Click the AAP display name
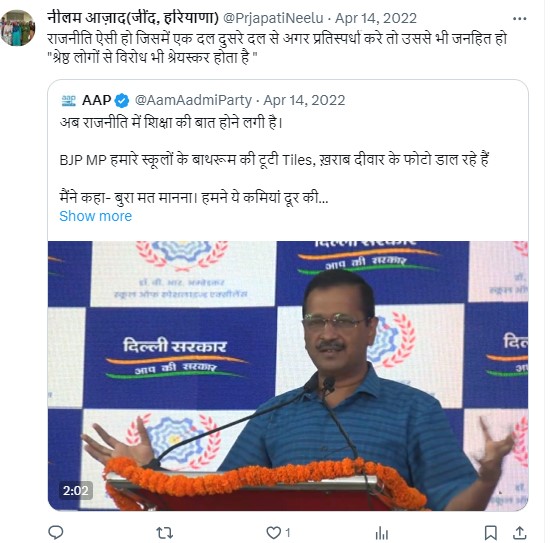The height and width of the screenshot is (543, 551). point(97,101)
